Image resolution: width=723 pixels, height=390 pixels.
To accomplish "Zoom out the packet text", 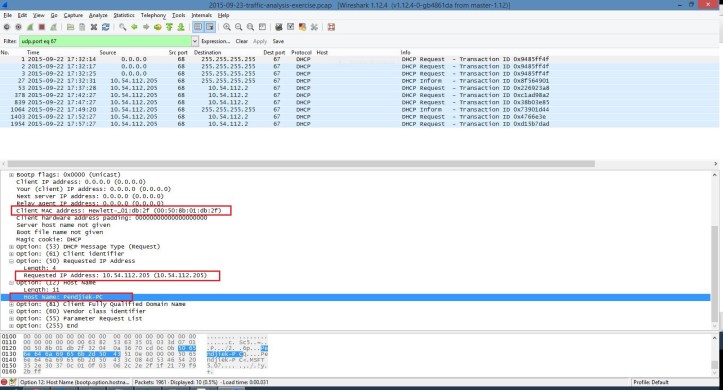I will pyautogui.click(x=238, y=27).
